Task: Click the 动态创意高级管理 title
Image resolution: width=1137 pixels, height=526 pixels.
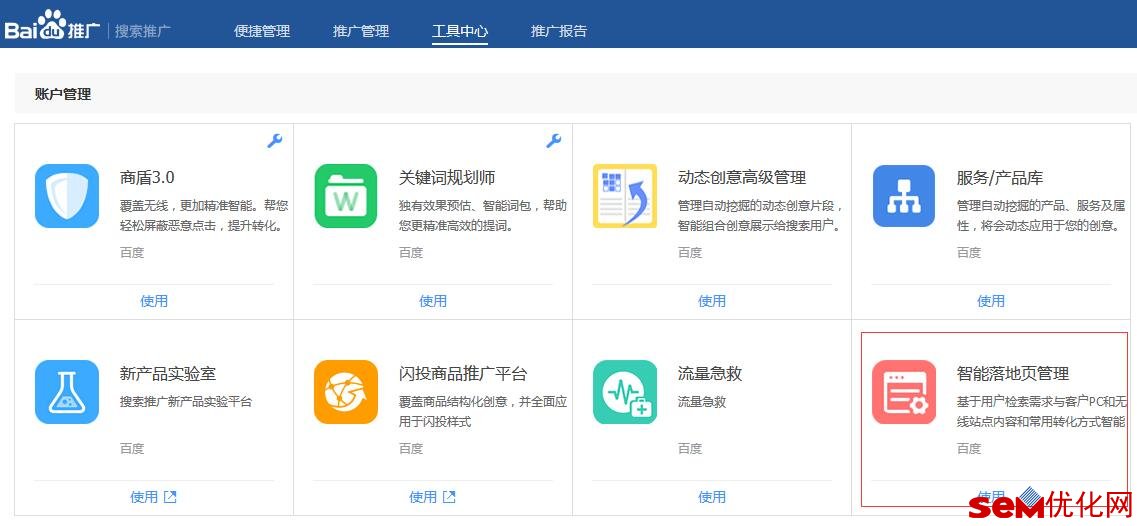Action: [742, 178]
